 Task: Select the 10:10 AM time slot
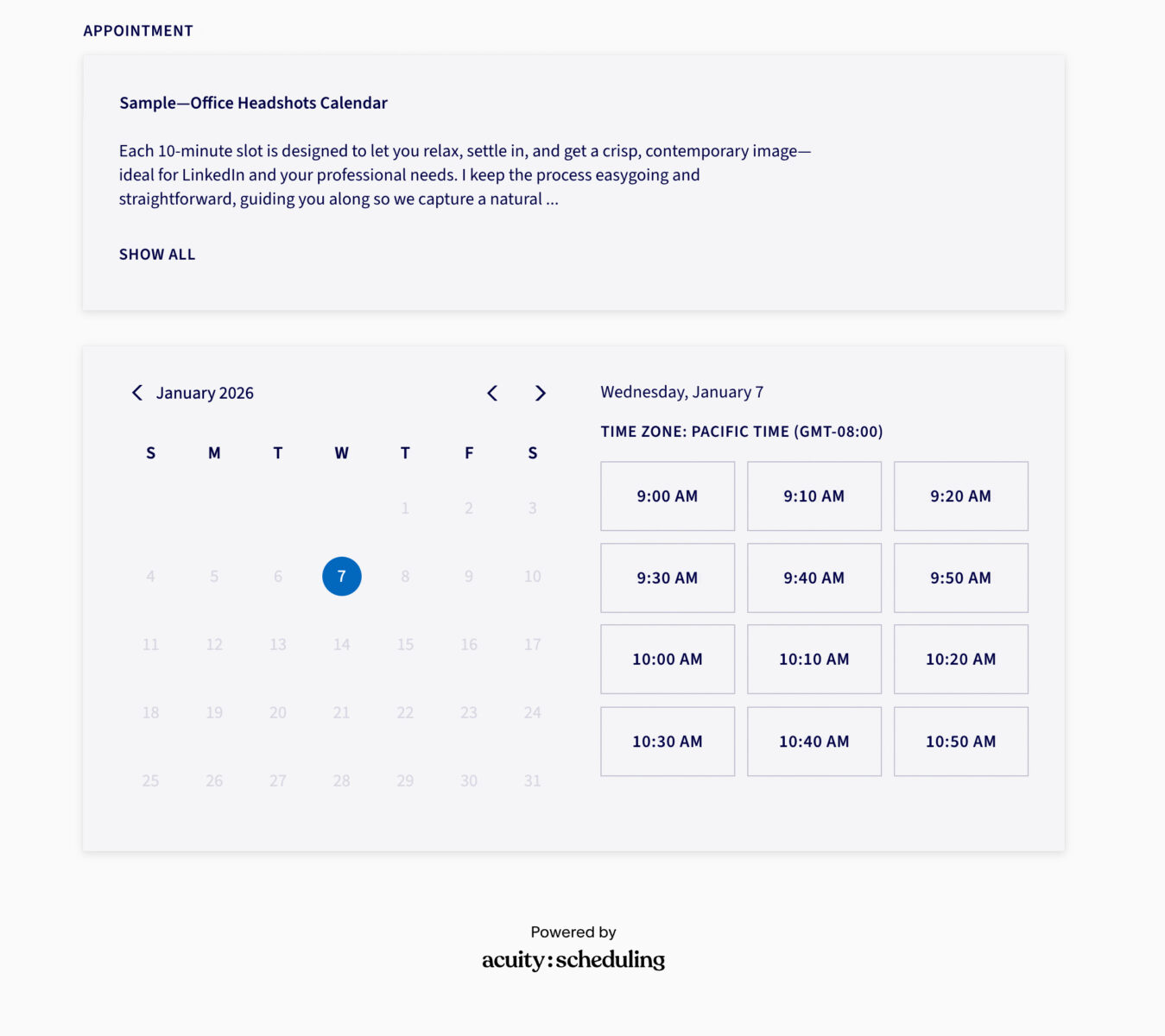tap(814, 659)
